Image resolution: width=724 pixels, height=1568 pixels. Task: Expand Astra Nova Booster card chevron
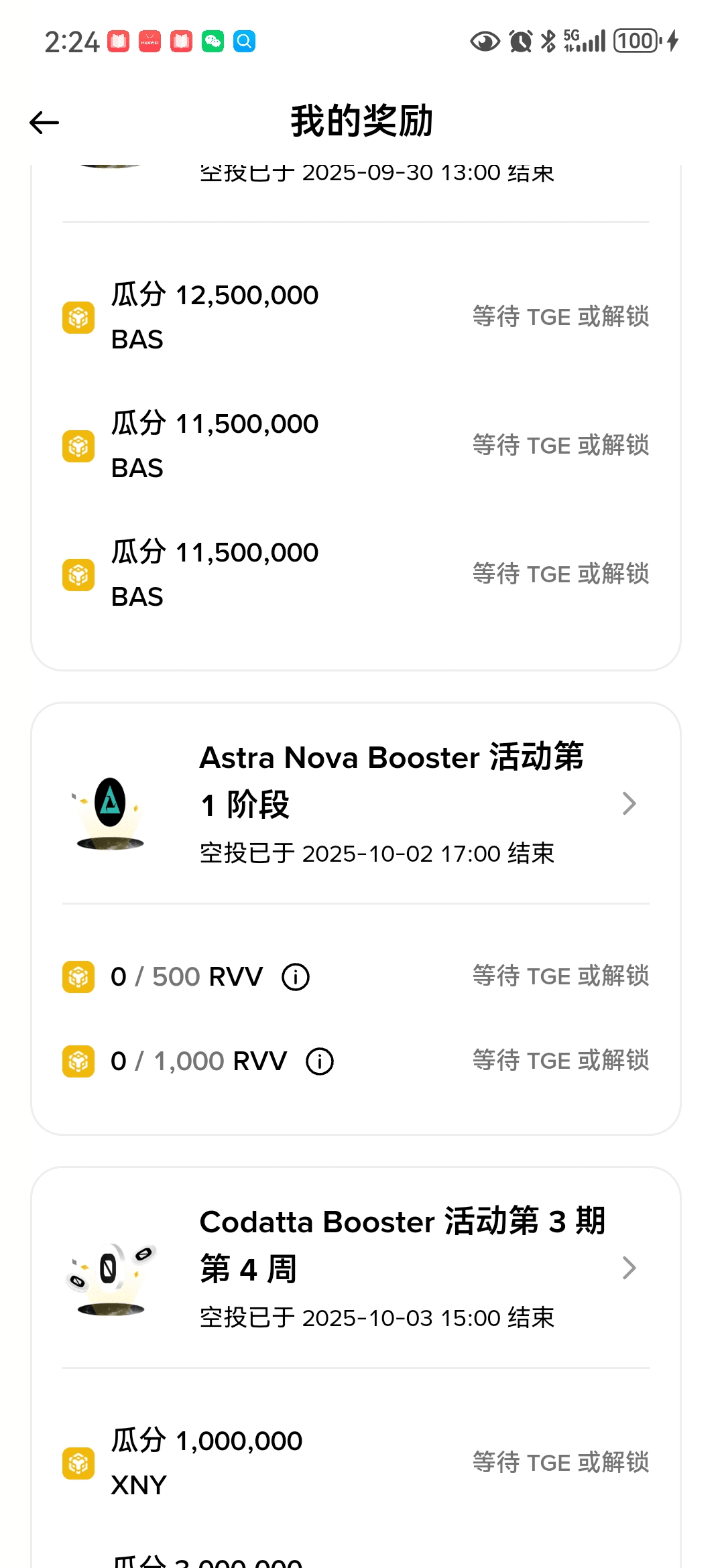point(629,803)
